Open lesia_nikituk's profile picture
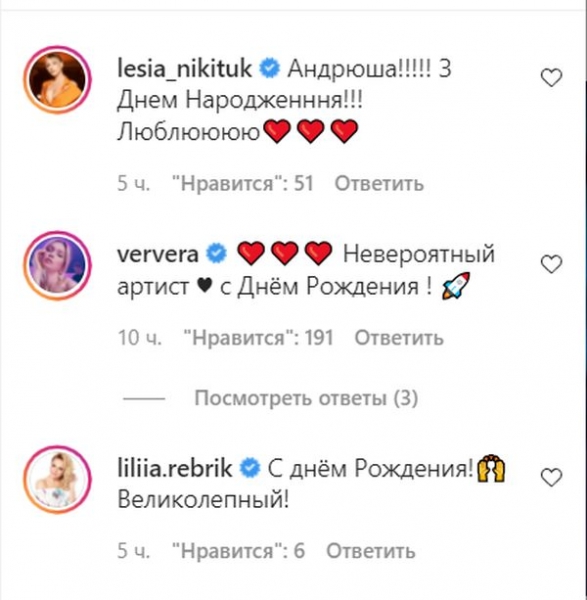The image size is (587, 600). pos(57,79)
